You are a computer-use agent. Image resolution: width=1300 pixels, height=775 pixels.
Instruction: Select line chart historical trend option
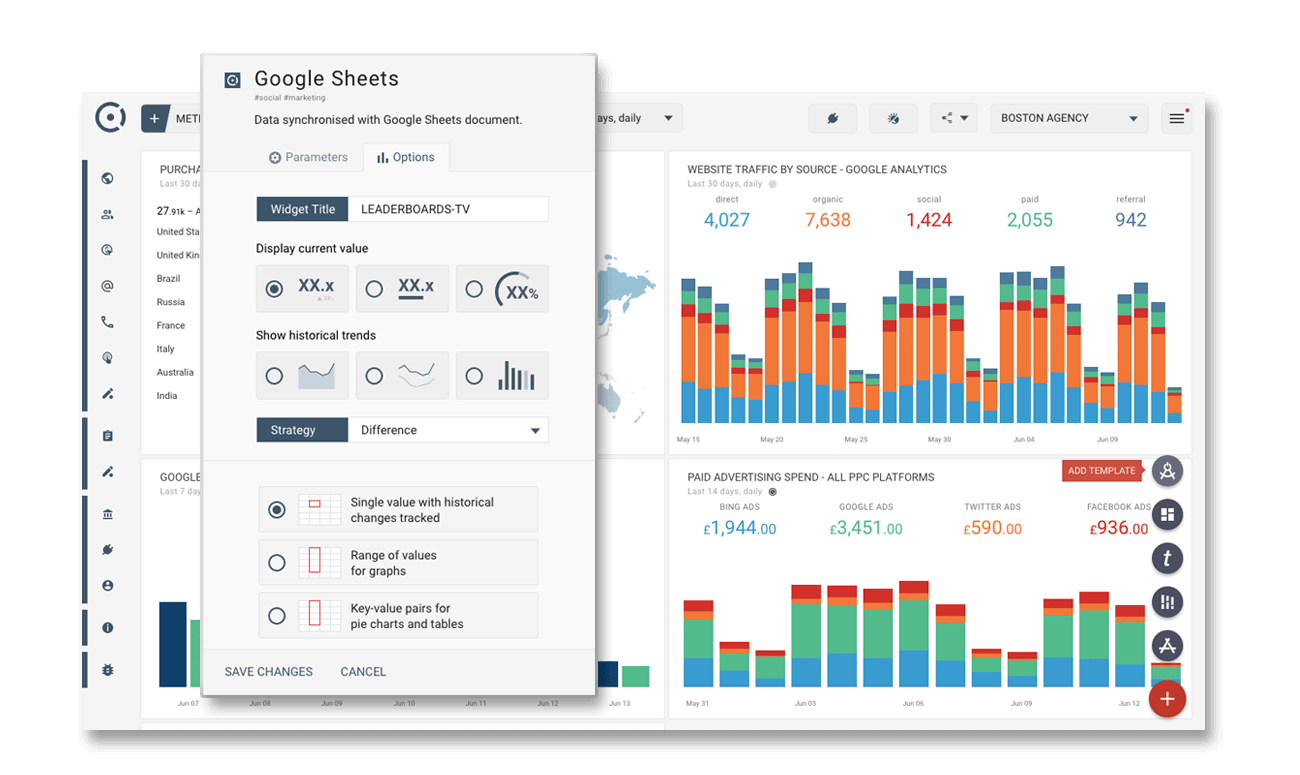pyautogui.click(x=403, y=376)
